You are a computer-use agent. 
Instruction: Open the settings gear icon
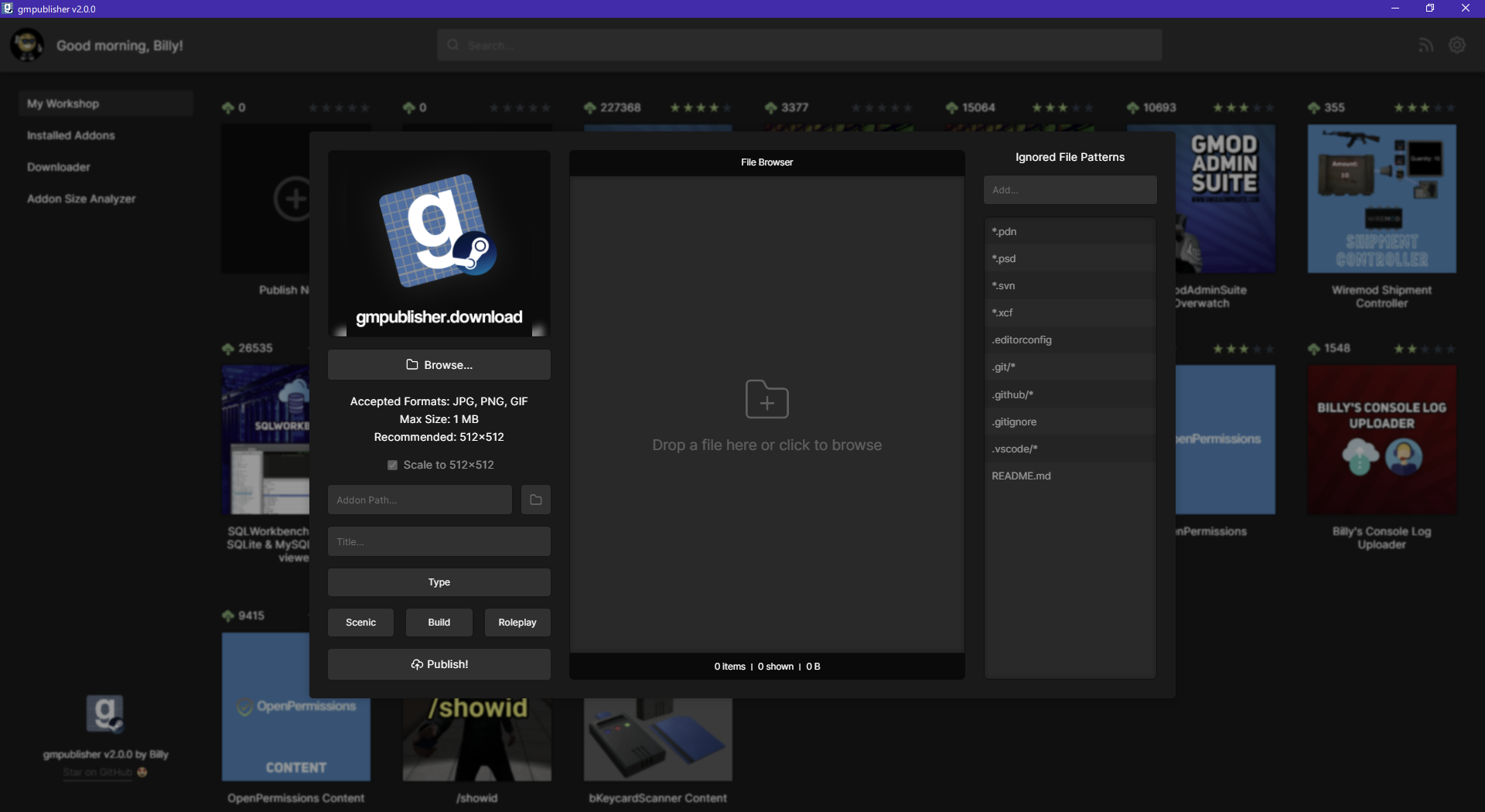click(1457, 44)
